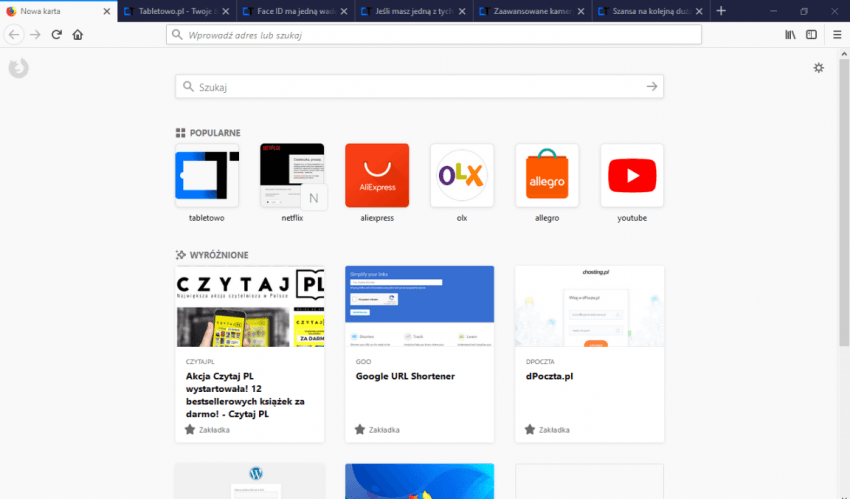Submit search with the arrow icon

652,87
